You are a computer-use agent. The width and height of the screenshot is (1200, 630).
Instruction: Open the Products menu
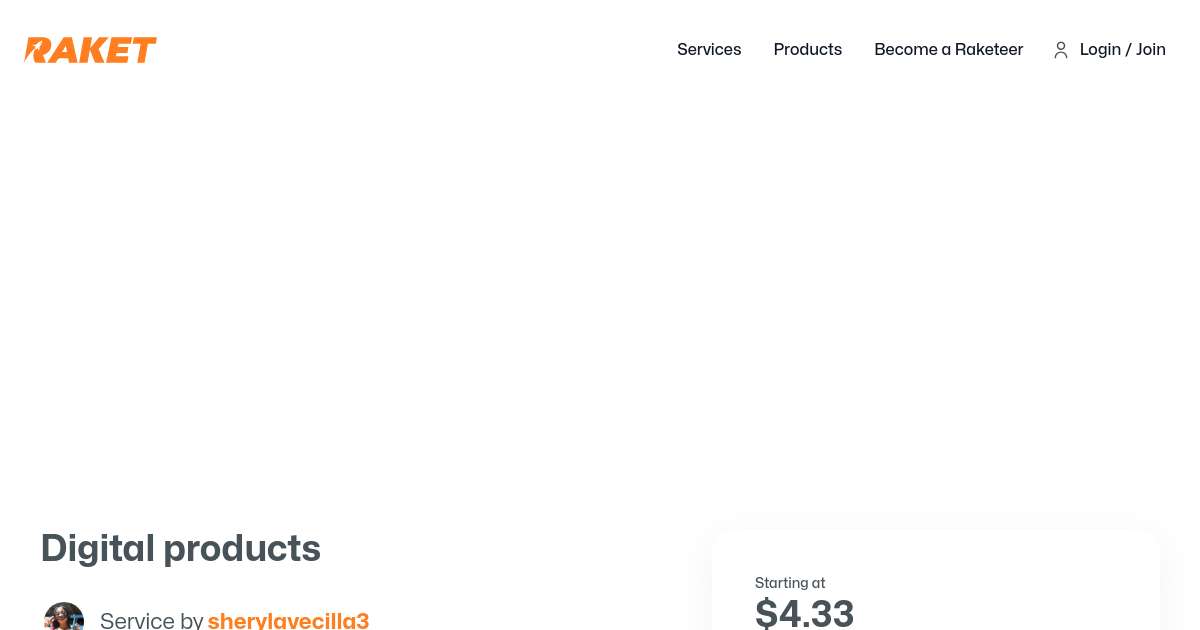pos(807,49)
